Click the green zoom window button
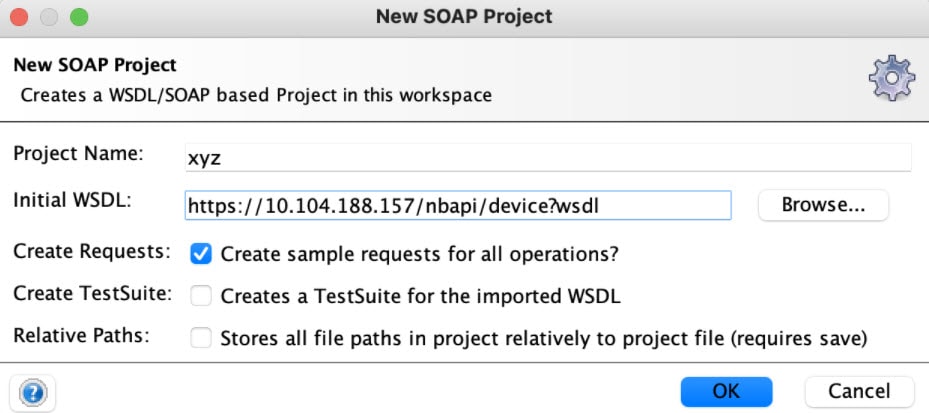 [79, 17]
